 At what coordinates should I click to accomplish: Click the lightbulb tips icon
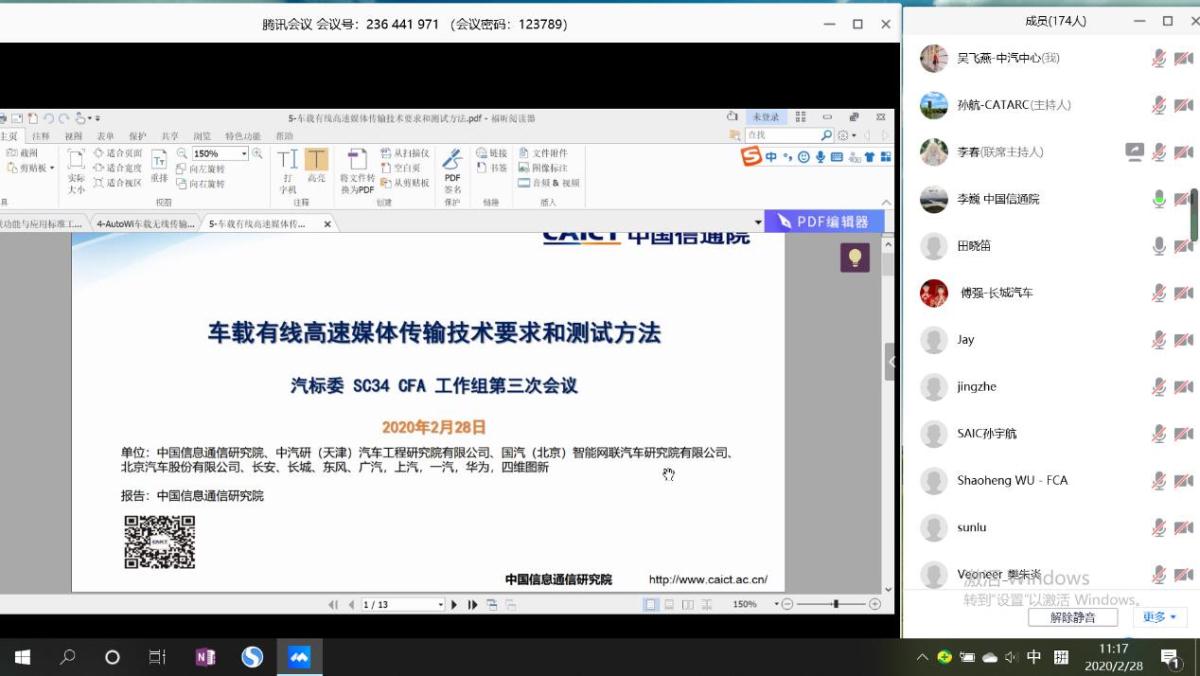click(854, 258)
